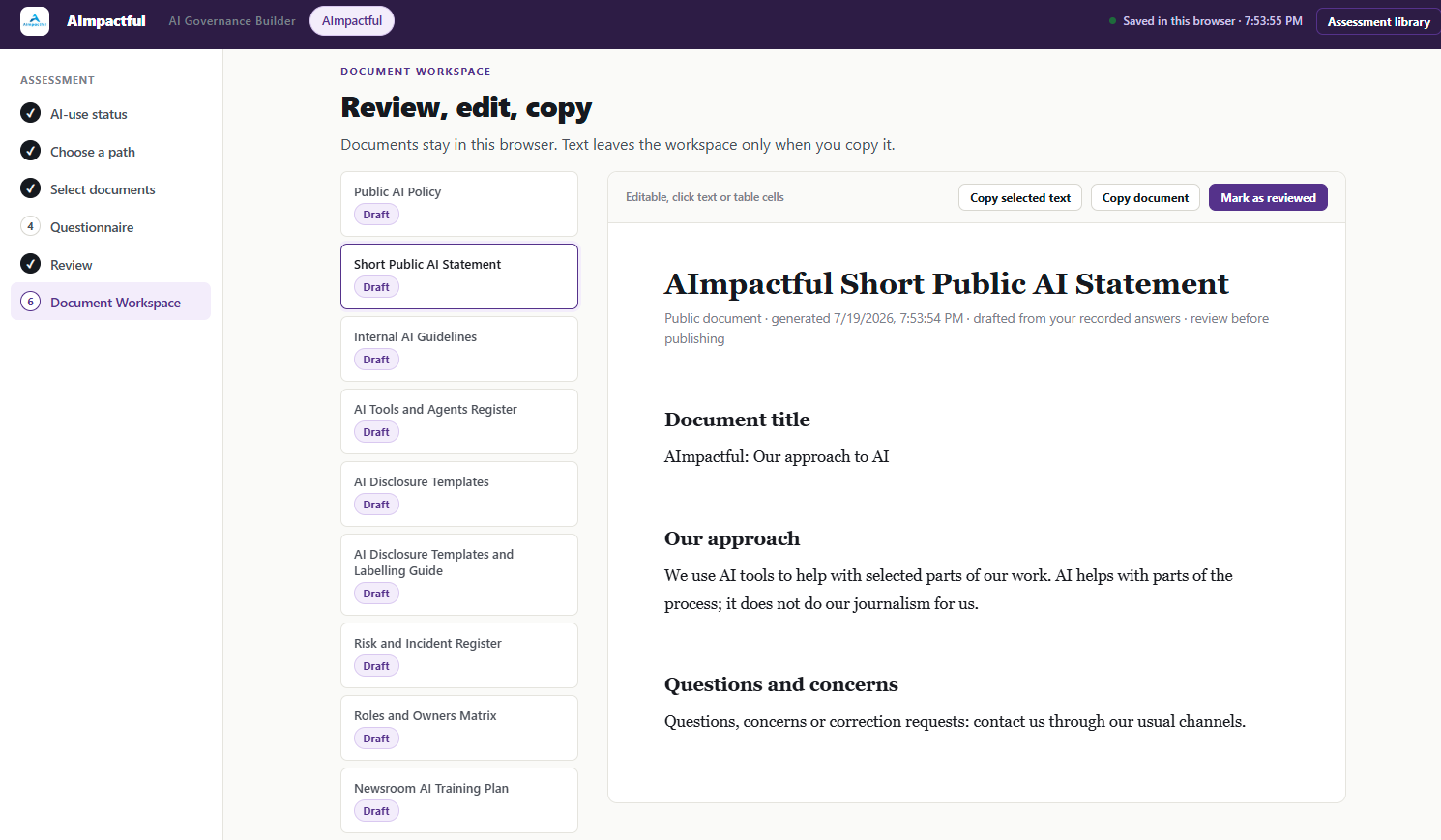Click Copy selected text button
This screenshot has width=1441, height=840.
(x=1020, y=197)
